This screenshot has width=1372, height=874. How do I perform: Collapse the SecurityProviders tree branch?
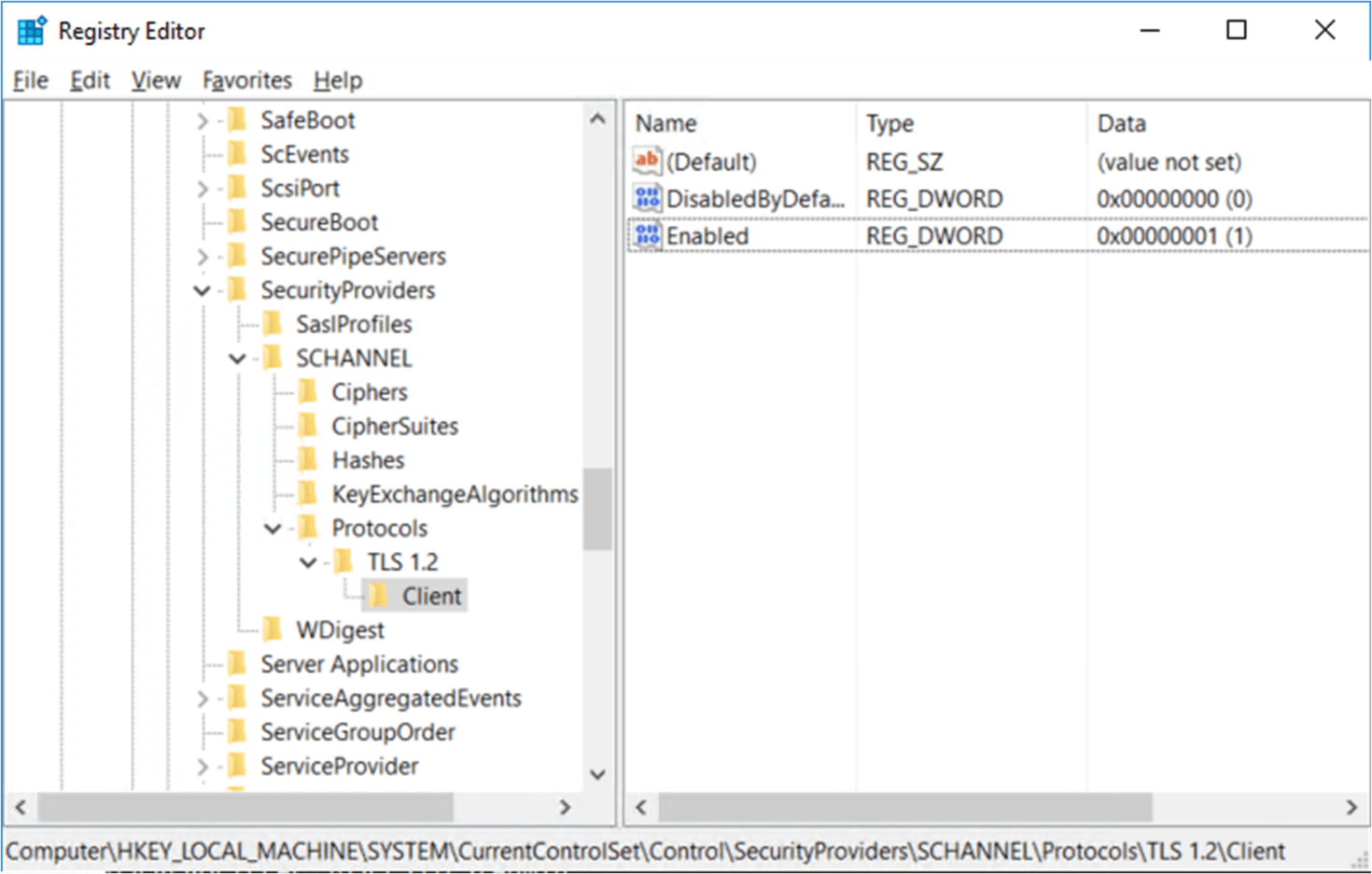point(201,290)
